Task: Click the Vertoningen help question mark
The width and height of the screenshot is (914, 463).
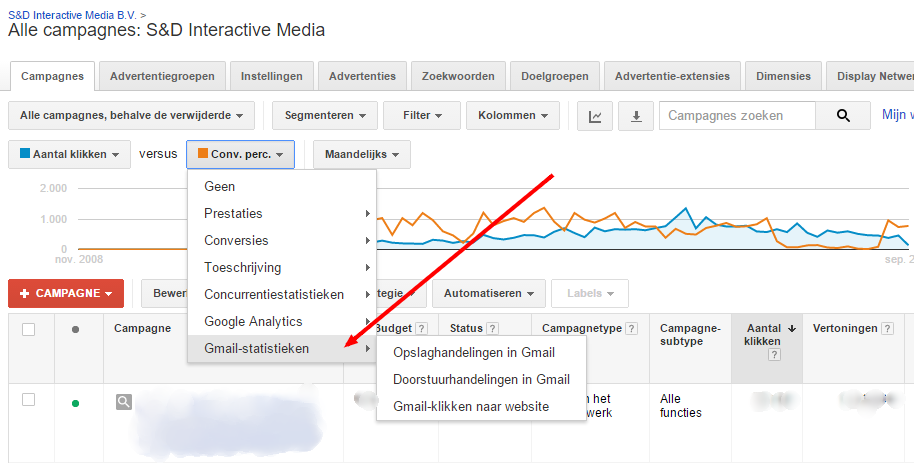Action: (x=887, y=329)
